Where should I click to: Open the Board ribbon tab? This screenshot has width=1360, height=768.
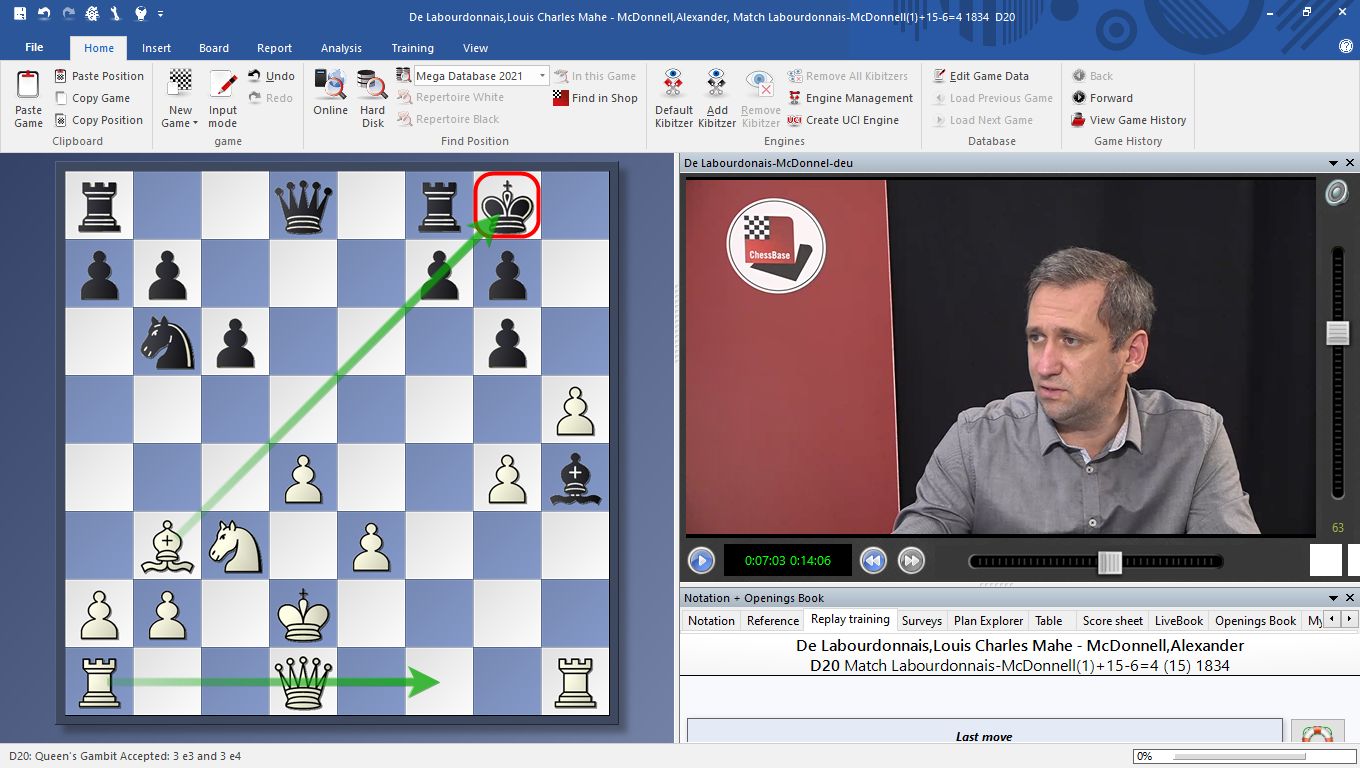(x=214, y=48)
